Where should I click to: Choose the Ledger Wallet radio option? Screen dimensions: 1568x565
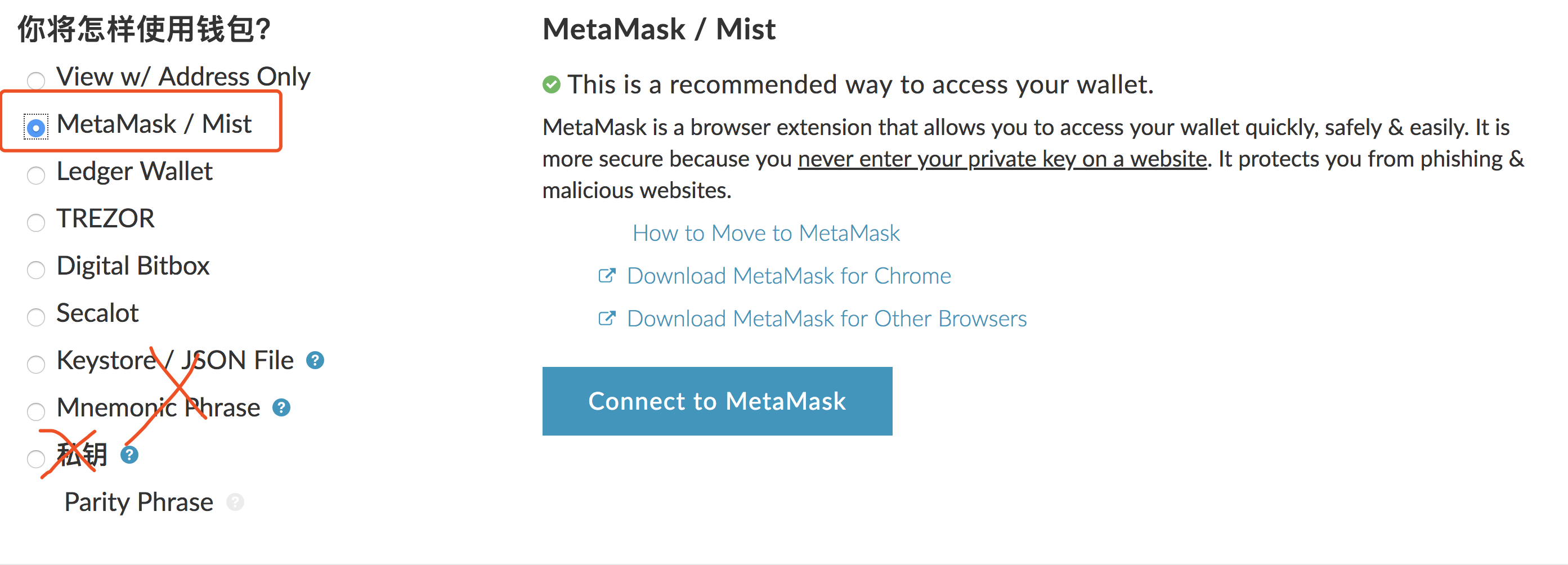coord(36,175)
